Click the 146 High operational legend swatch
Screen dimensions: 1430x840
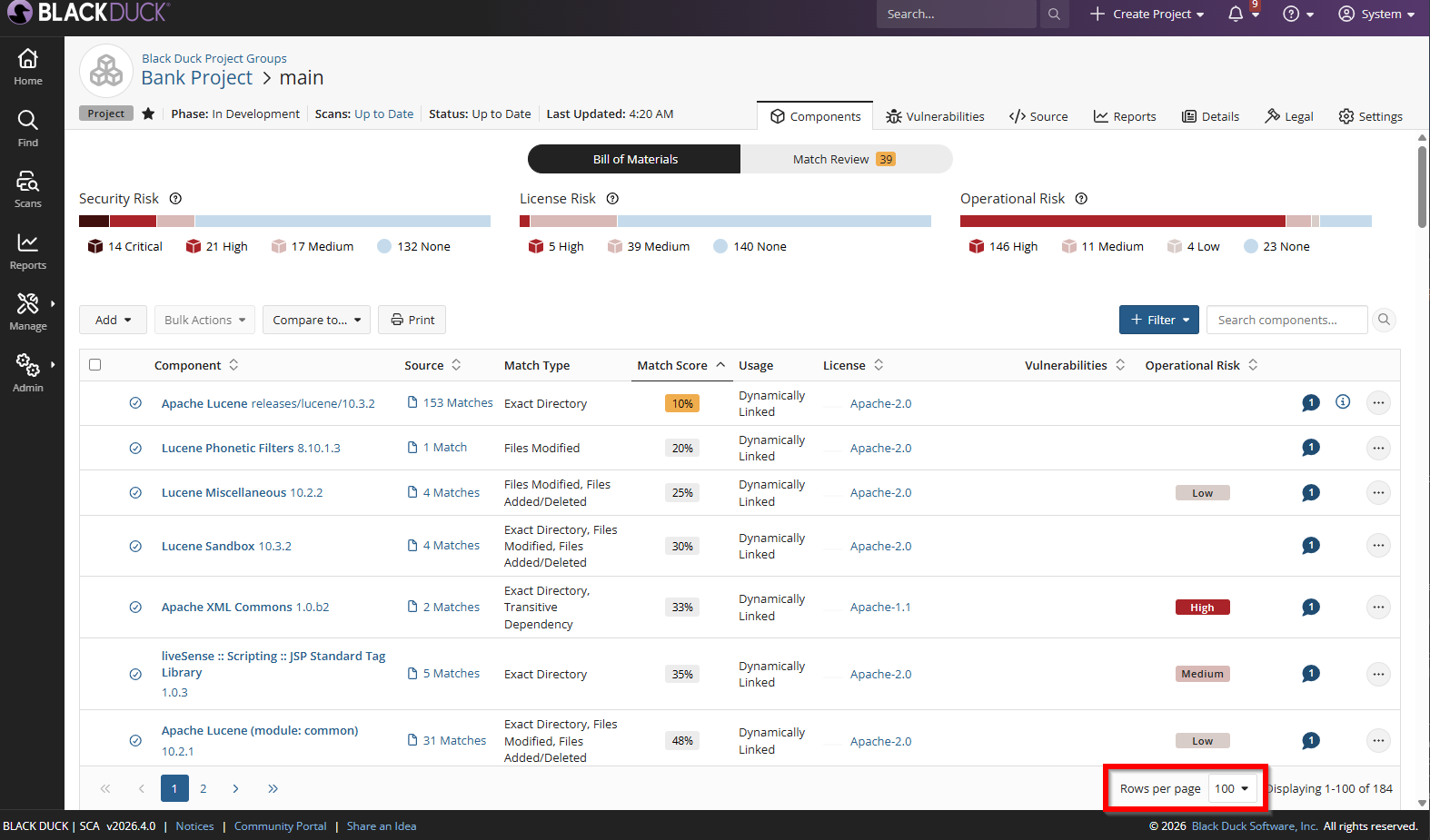point(977,246)
